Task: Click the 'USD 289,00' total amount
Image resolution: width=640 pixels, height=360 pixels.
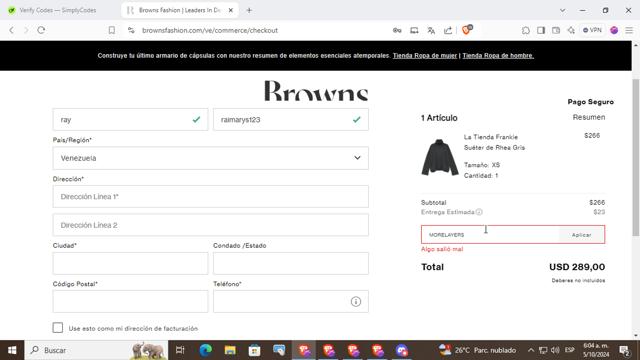Action: [x=577, y=267]
